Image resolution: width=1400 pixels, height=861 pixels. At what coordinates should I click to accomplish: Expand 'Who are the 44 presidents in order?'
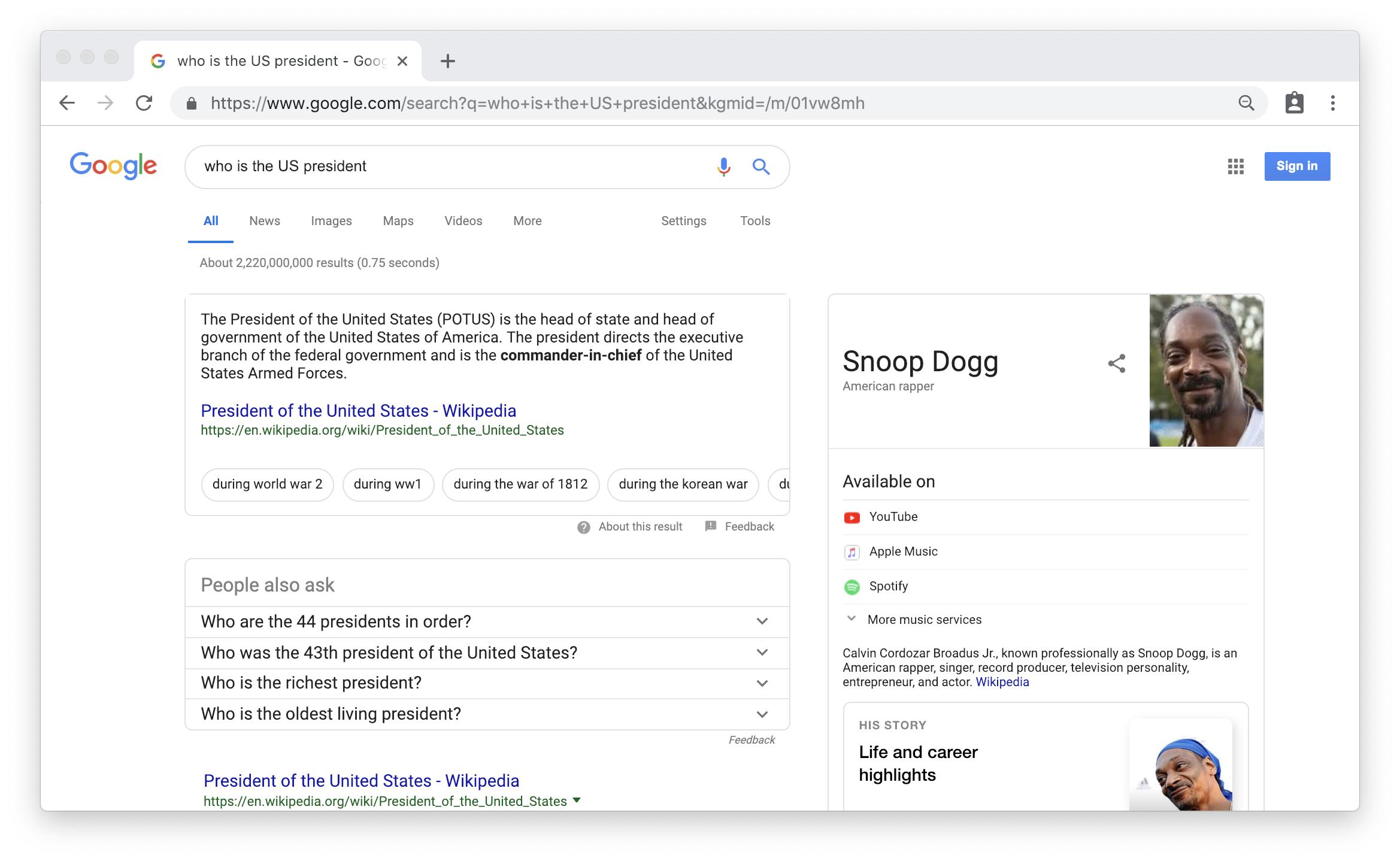click(762, 622)
